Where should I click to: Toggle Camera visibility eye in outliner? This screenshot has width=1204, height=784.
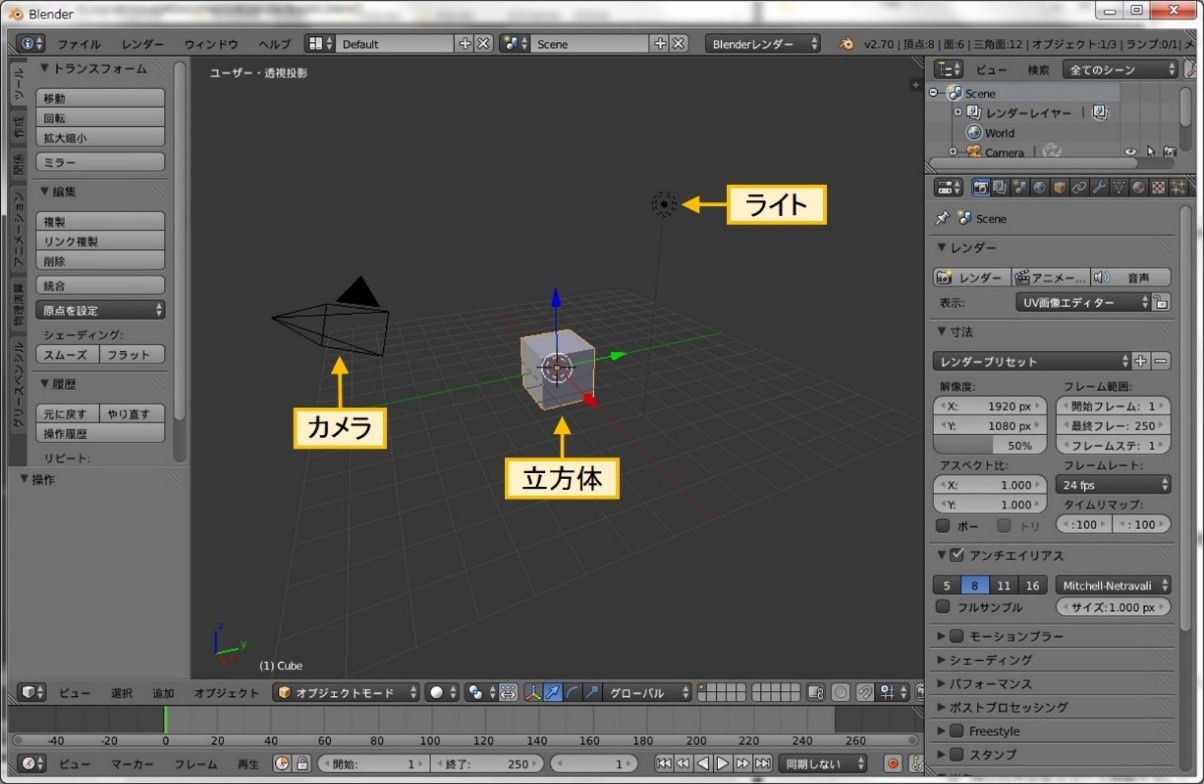click(x=1130, y=153)
